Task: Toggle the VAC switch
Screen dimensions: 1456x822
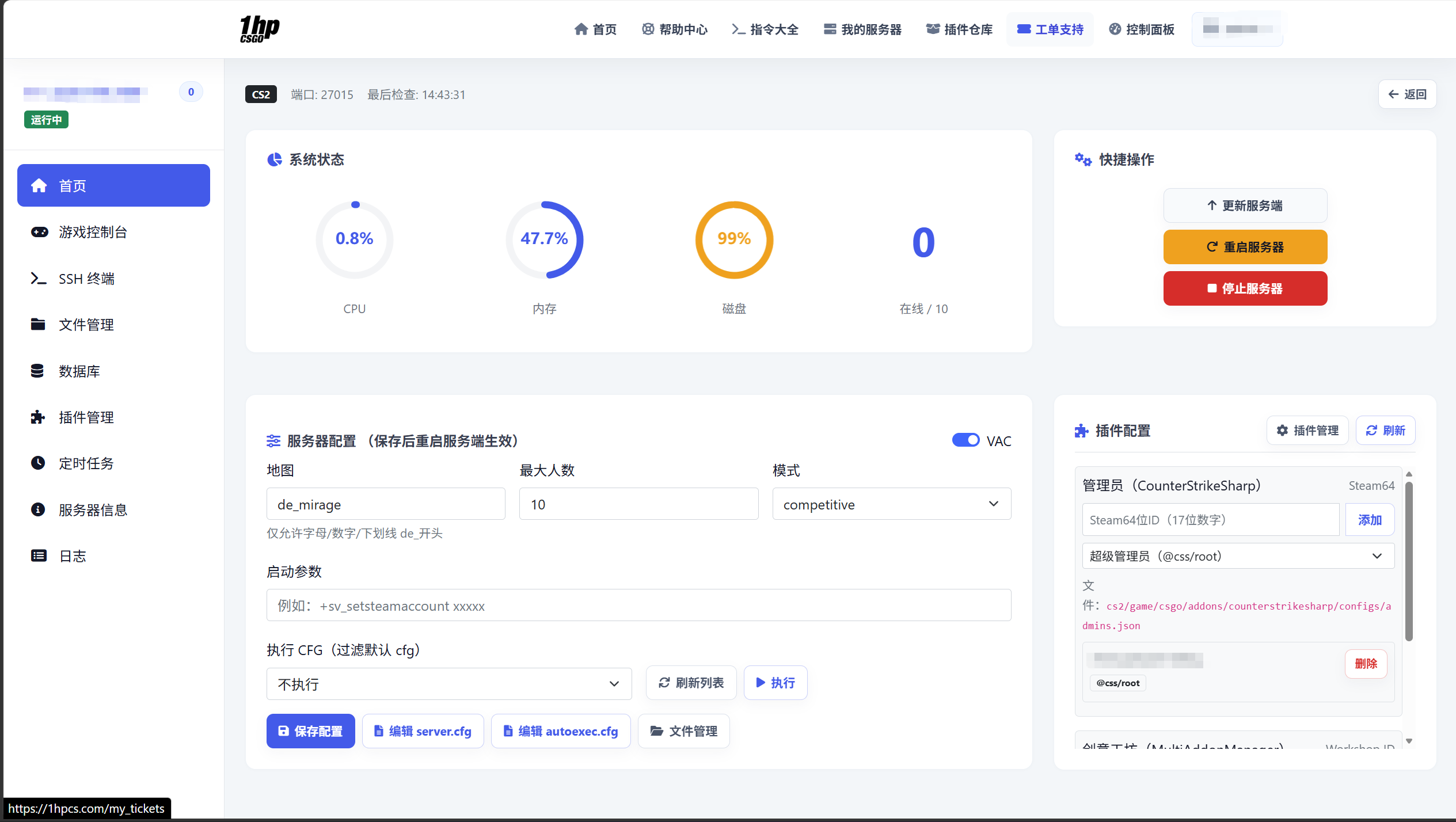Action: 965,440
